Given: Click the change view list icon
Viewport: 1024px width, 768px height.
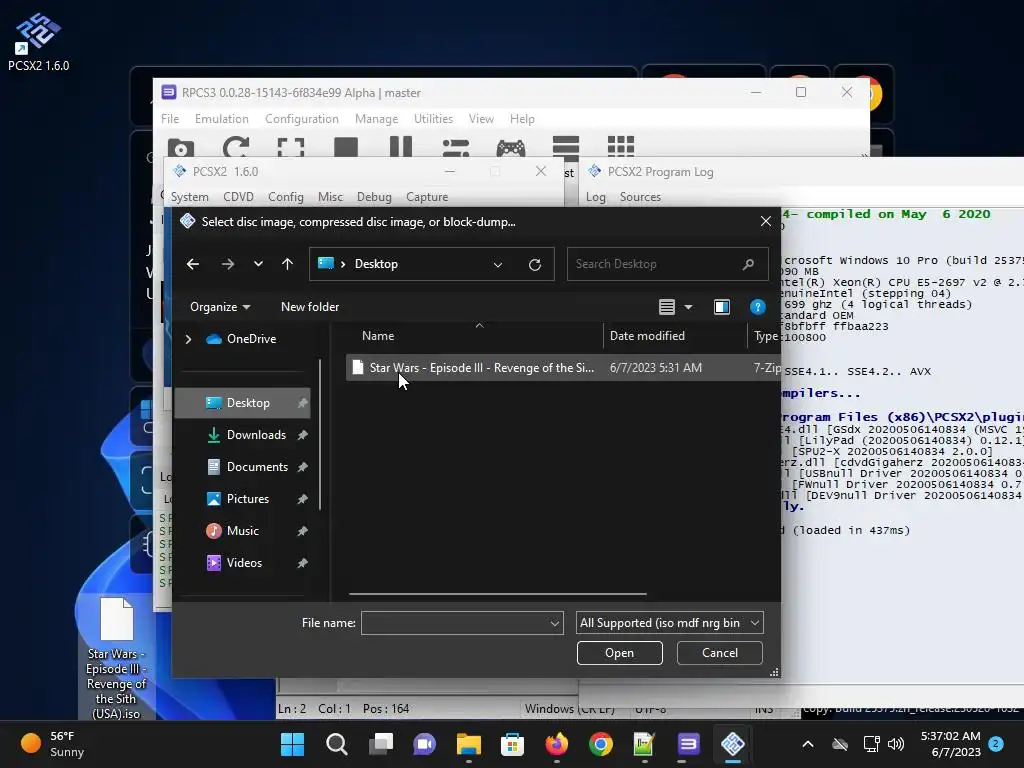Looking at the screenshot, I should 667,307.
